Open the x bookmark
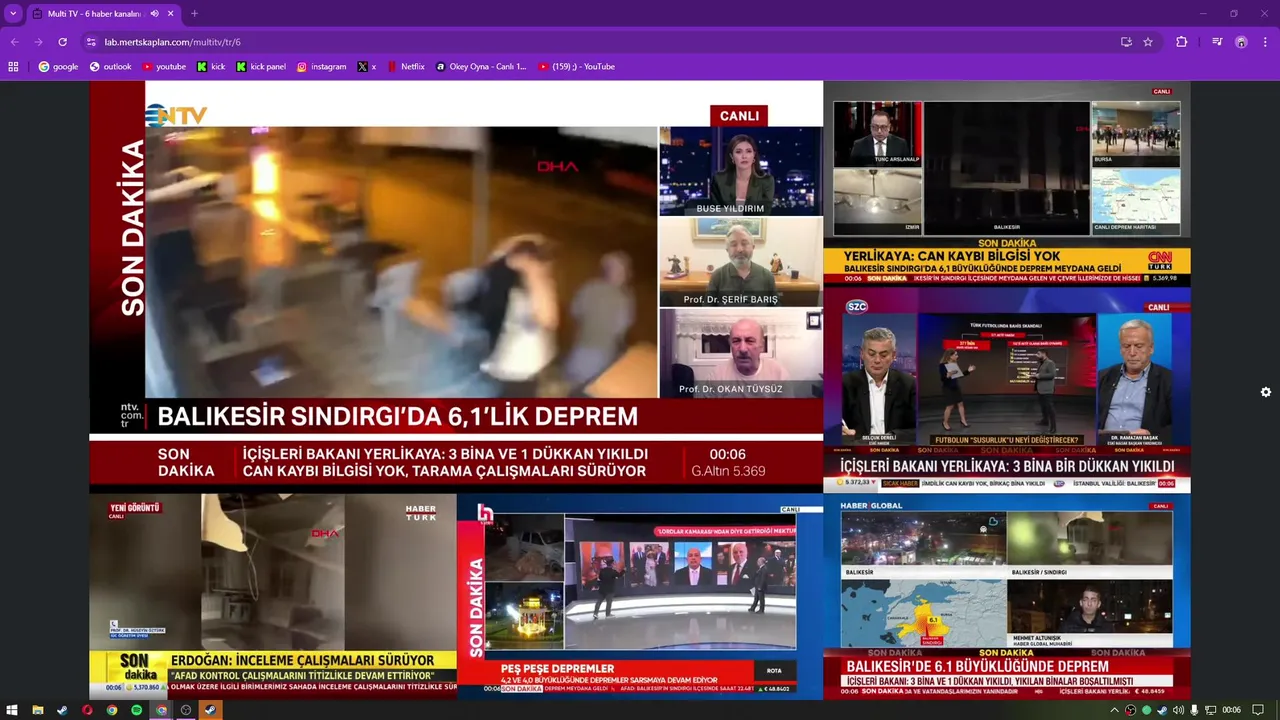 pos(367,67)
